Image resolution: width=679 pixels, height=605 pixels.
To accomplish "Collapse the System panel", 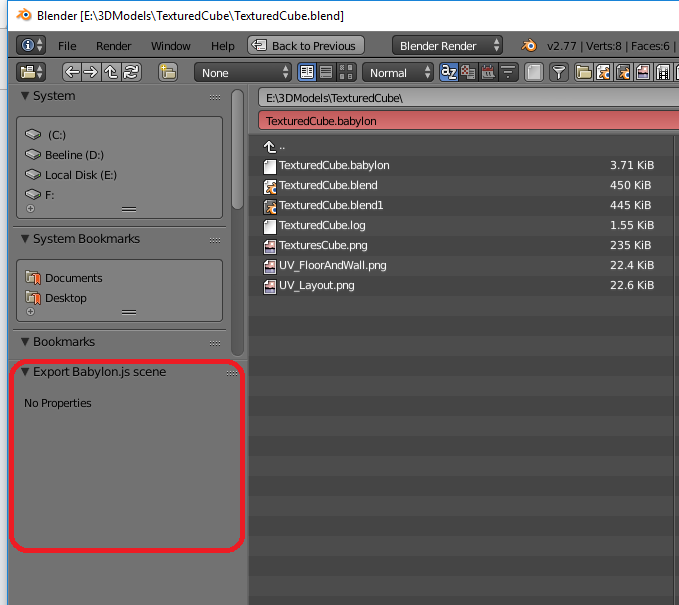I will [x=25, y=96].
